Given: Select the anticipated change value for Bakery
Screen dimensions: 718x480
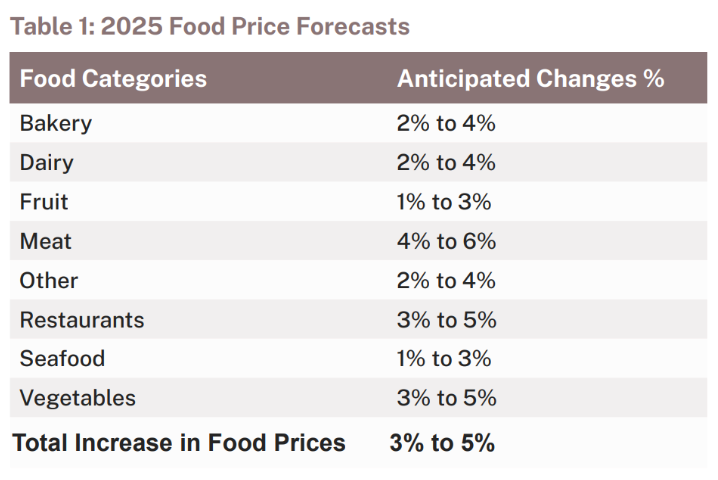Looking at the screenshot, I should tap(446, 124).
